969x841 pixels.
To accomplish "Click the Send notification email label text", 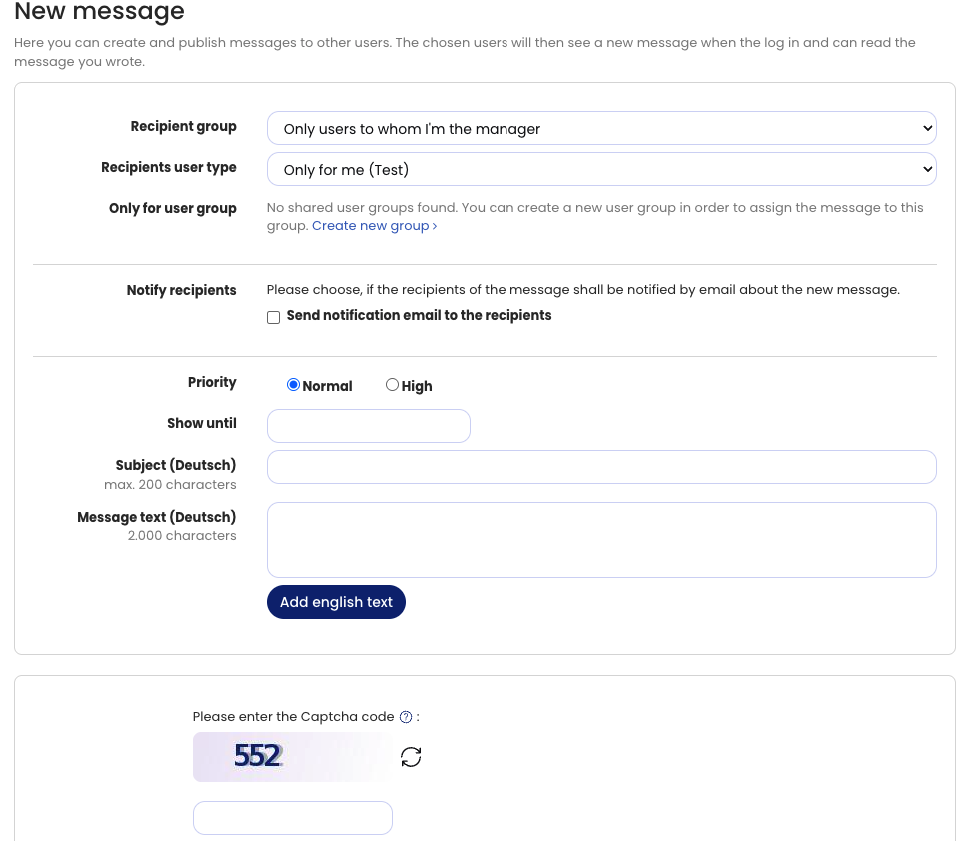I will pyautogui.click(x=419, y=315).
